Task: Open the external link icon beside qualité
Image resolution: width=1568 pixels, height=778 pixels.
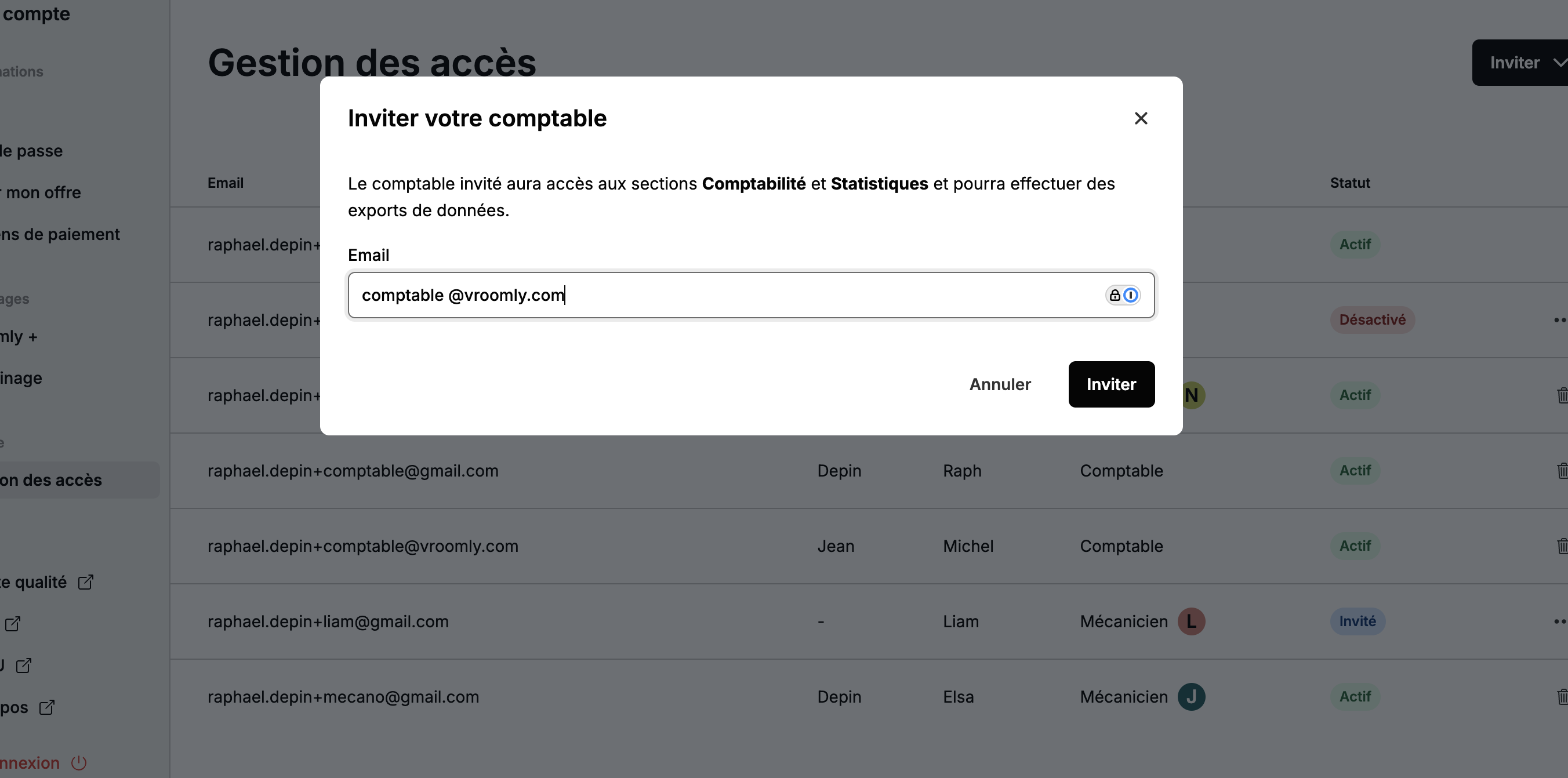Action: (x=86, y=583)
